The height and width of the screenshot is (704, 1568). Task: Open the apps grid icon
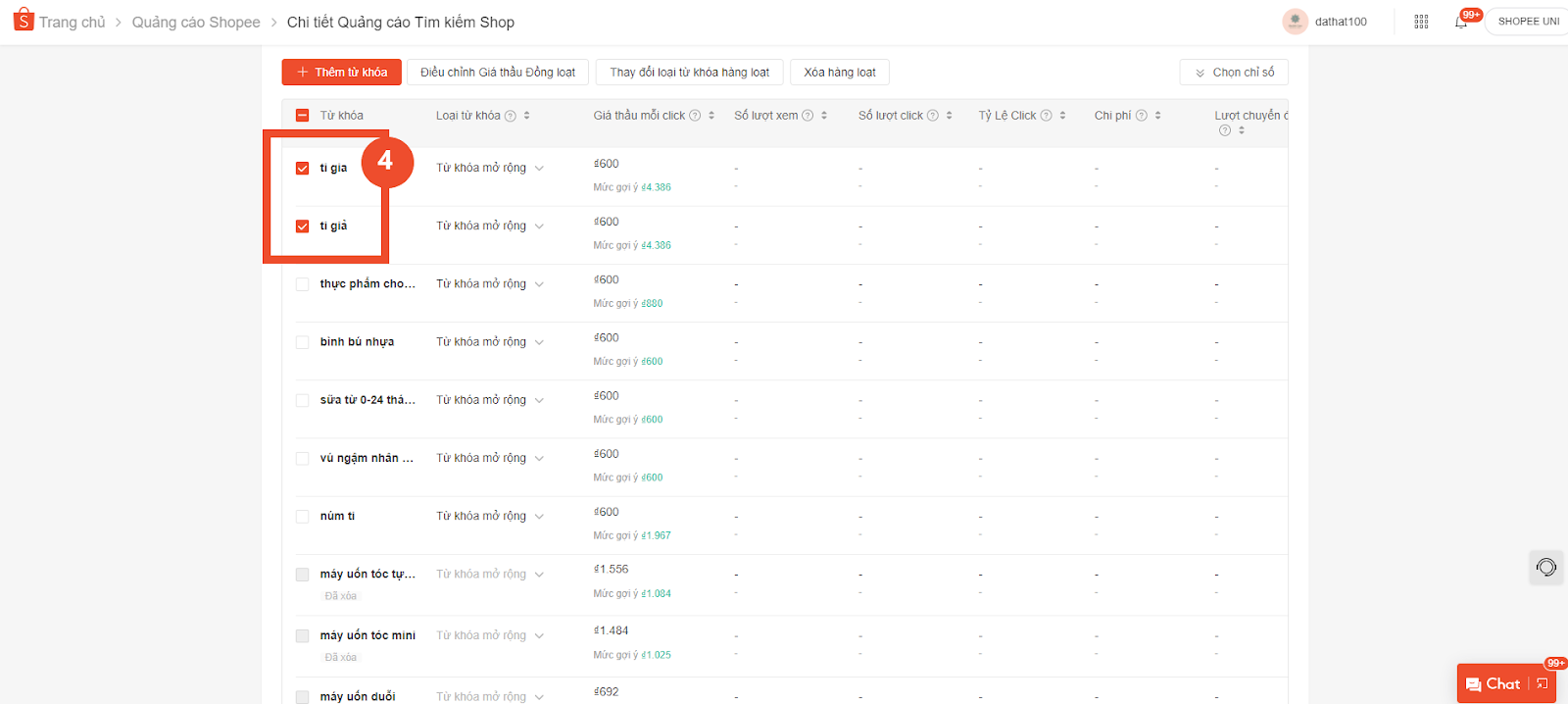pos(1421,22)
